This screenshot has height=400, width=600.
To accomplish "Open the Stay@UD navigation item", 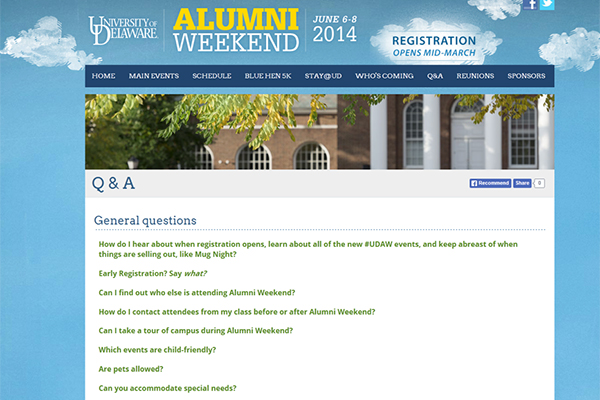I will (323, 76).
